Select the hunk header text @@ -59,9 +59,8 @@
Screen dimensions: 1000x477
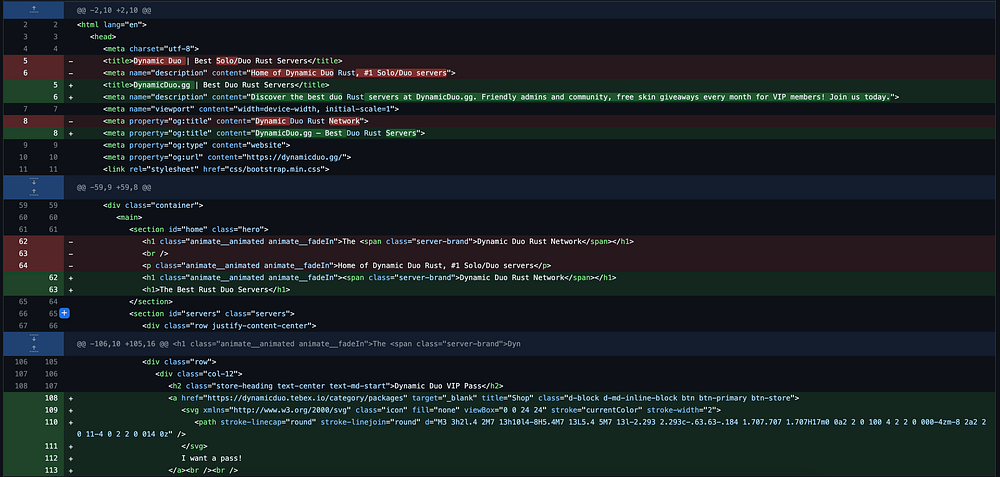click(x=114, y=188)
